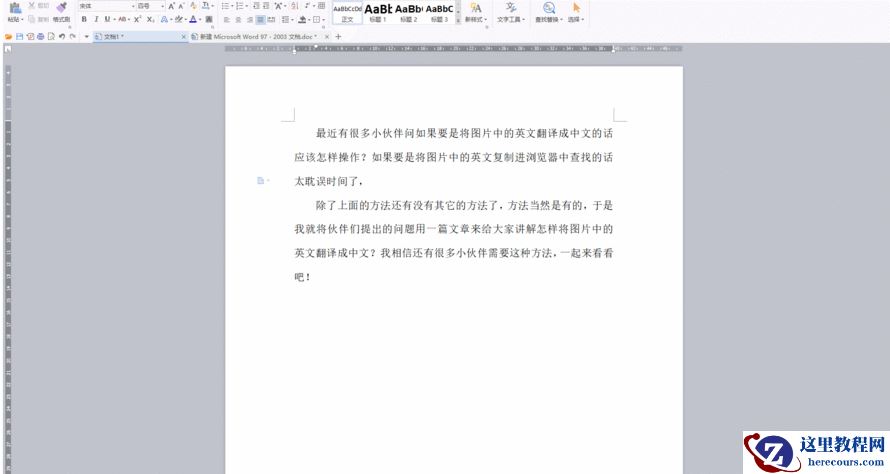Toggle italic formatting

tap(96, 19)
